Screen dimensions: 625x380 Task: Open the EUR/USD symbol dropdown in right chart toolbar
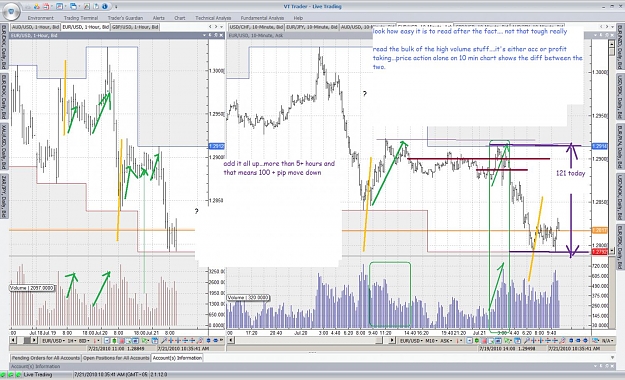[x=411, y=341]
